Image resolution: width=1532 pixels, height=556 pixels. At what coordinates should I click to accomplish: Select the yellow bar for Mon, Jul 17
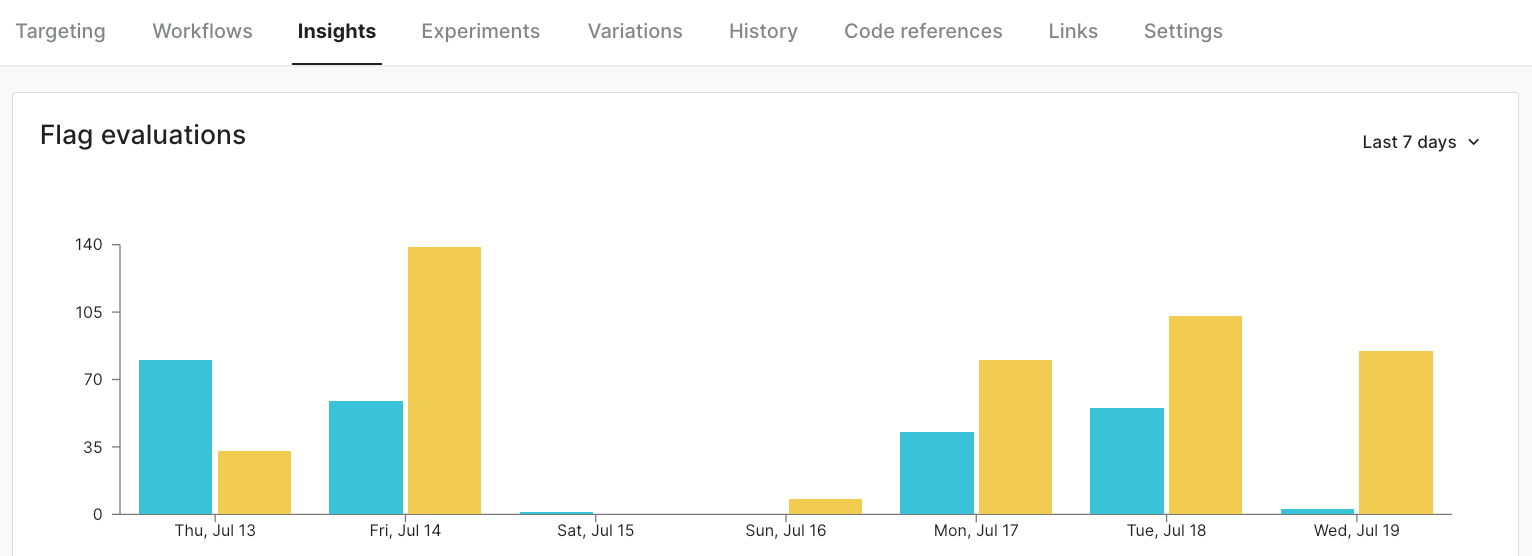point(1015,437)
